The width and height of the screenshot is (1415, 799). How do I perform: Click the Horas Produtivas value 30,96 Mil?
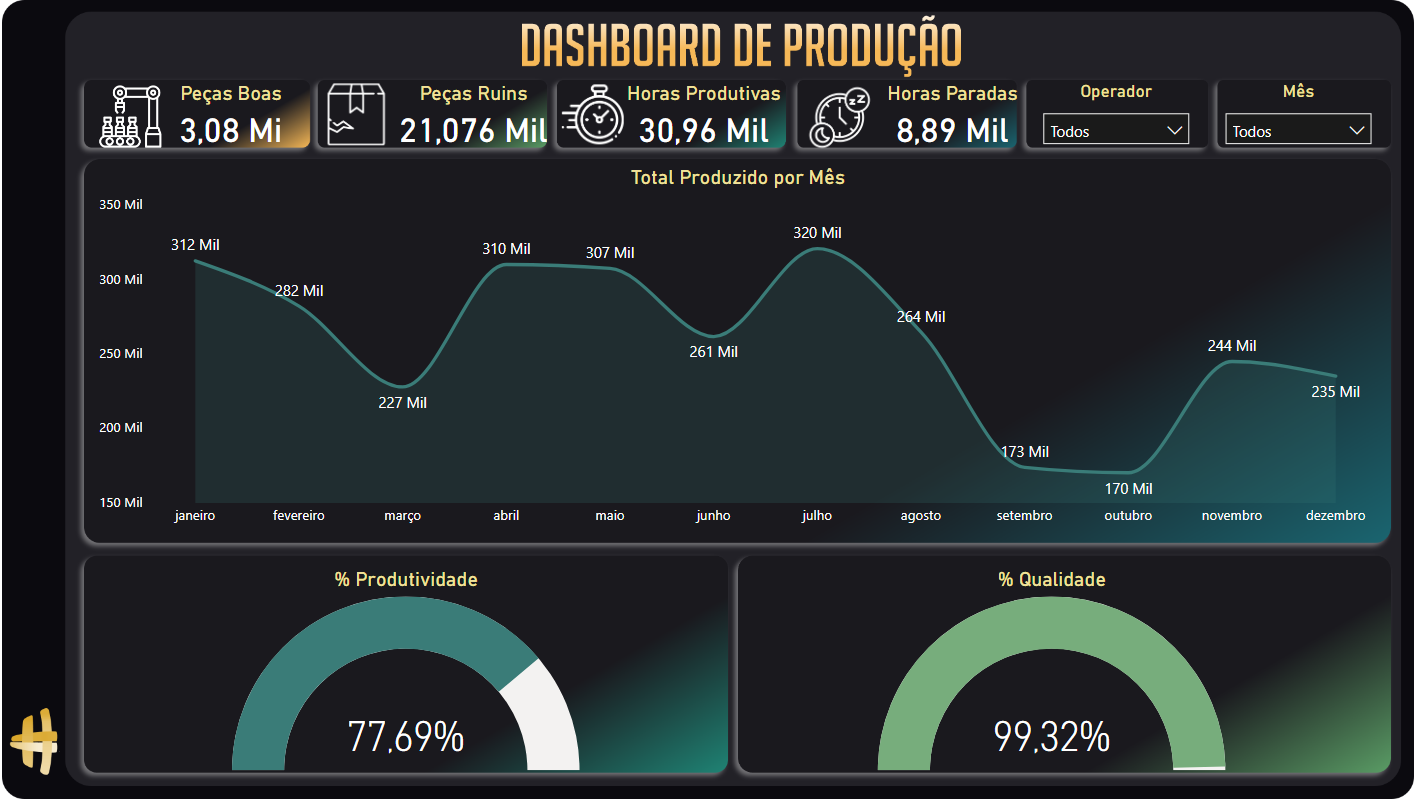[704, 130]
